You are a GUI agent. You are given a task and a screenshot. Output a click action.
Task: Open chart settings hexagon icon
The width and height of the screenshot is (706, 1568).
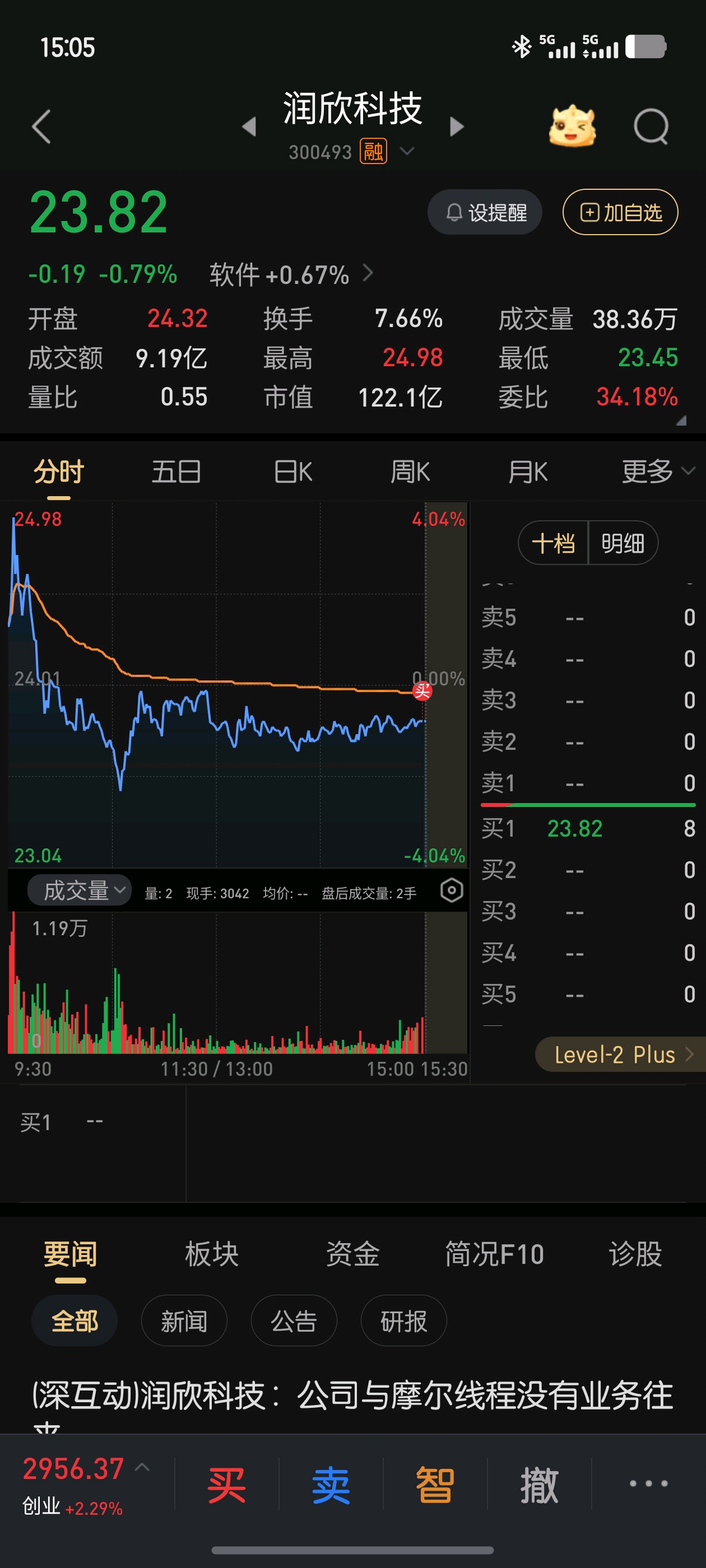452,890
